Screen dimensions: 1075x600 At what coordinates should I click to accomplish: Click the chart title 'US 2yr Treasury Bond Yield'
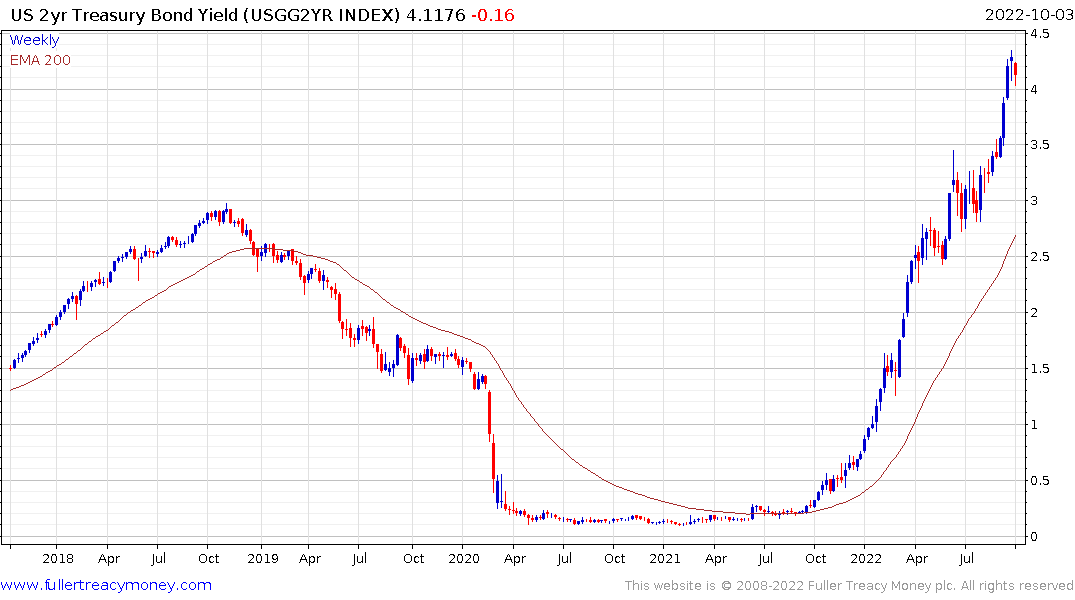coord(124,15)
